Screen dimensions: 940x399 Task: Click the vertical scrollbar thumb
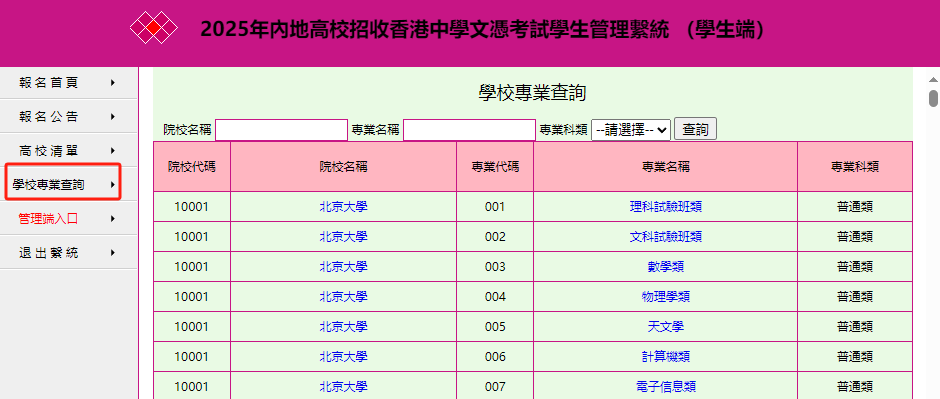933,98
